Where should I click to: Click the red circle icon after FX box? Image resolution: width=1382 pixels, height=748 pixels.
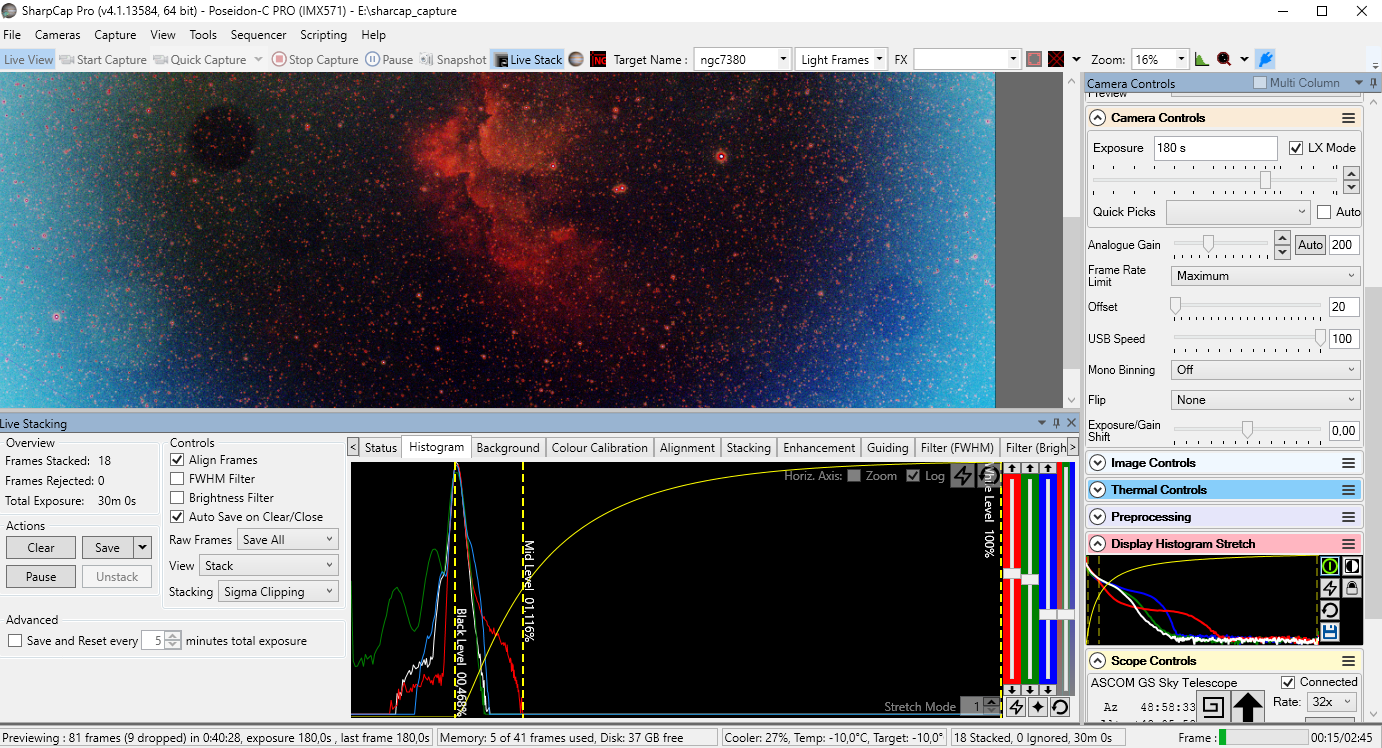click(1034, 60)
